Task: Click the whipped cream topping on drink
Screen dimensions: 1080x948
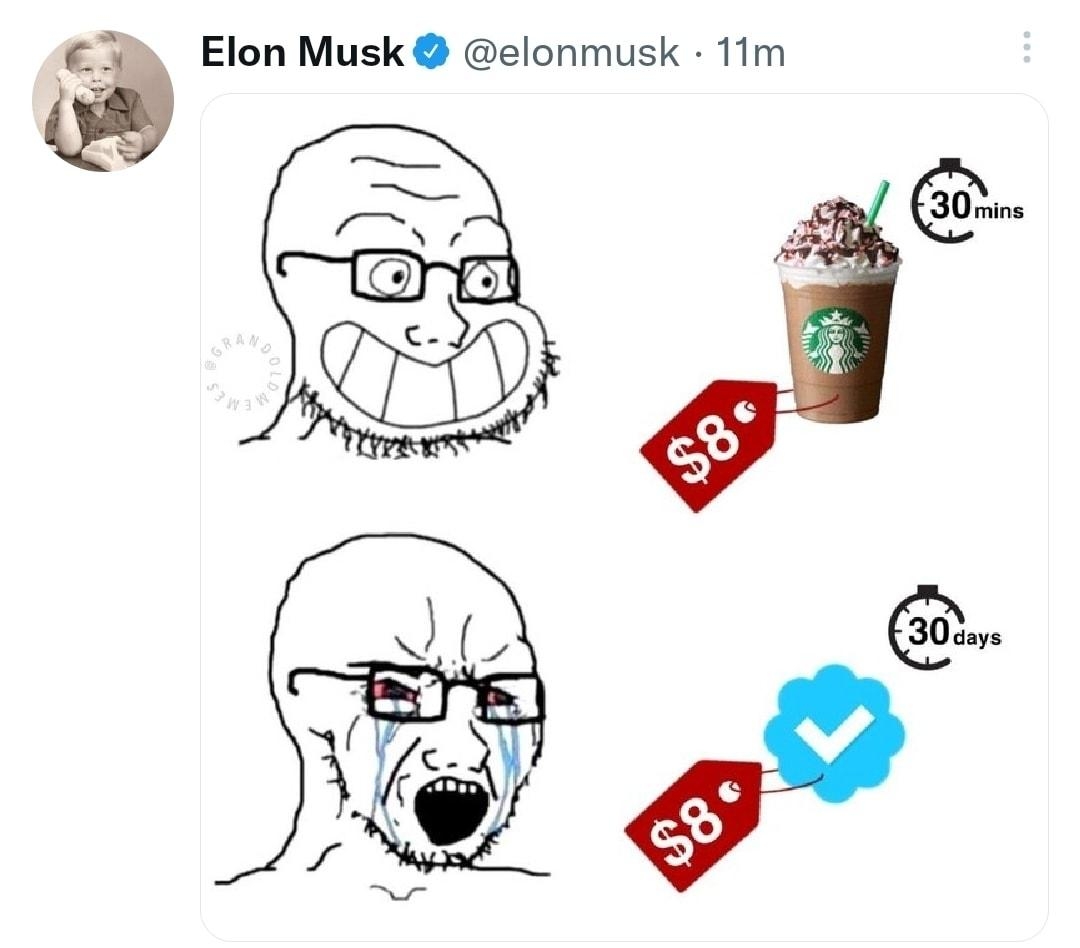Action: tap(838, 238)
